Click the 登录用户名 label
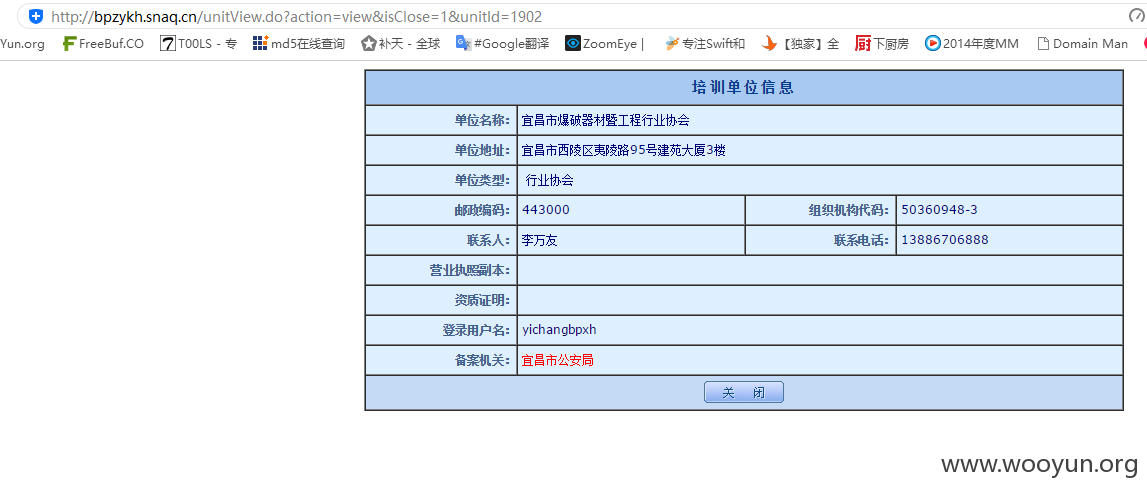Screen dimensions: 1147x493 (x=476, y=330)
